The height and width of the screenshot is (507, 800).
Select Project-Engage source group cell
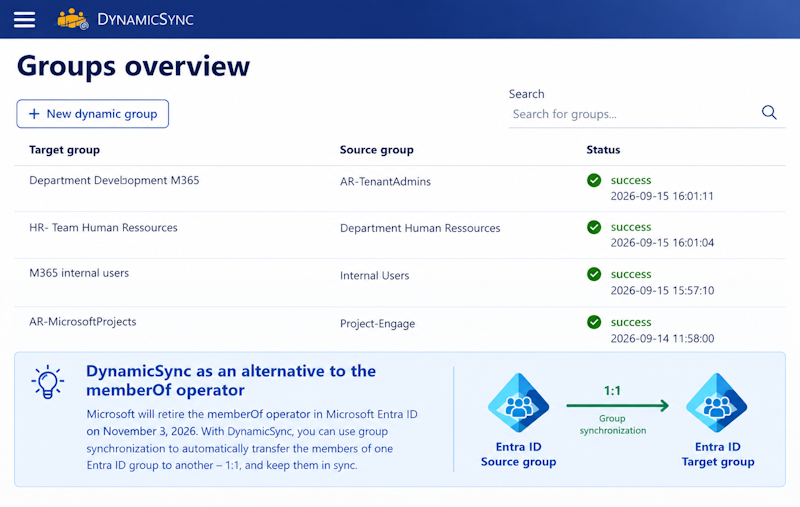(x=378, y=323)
